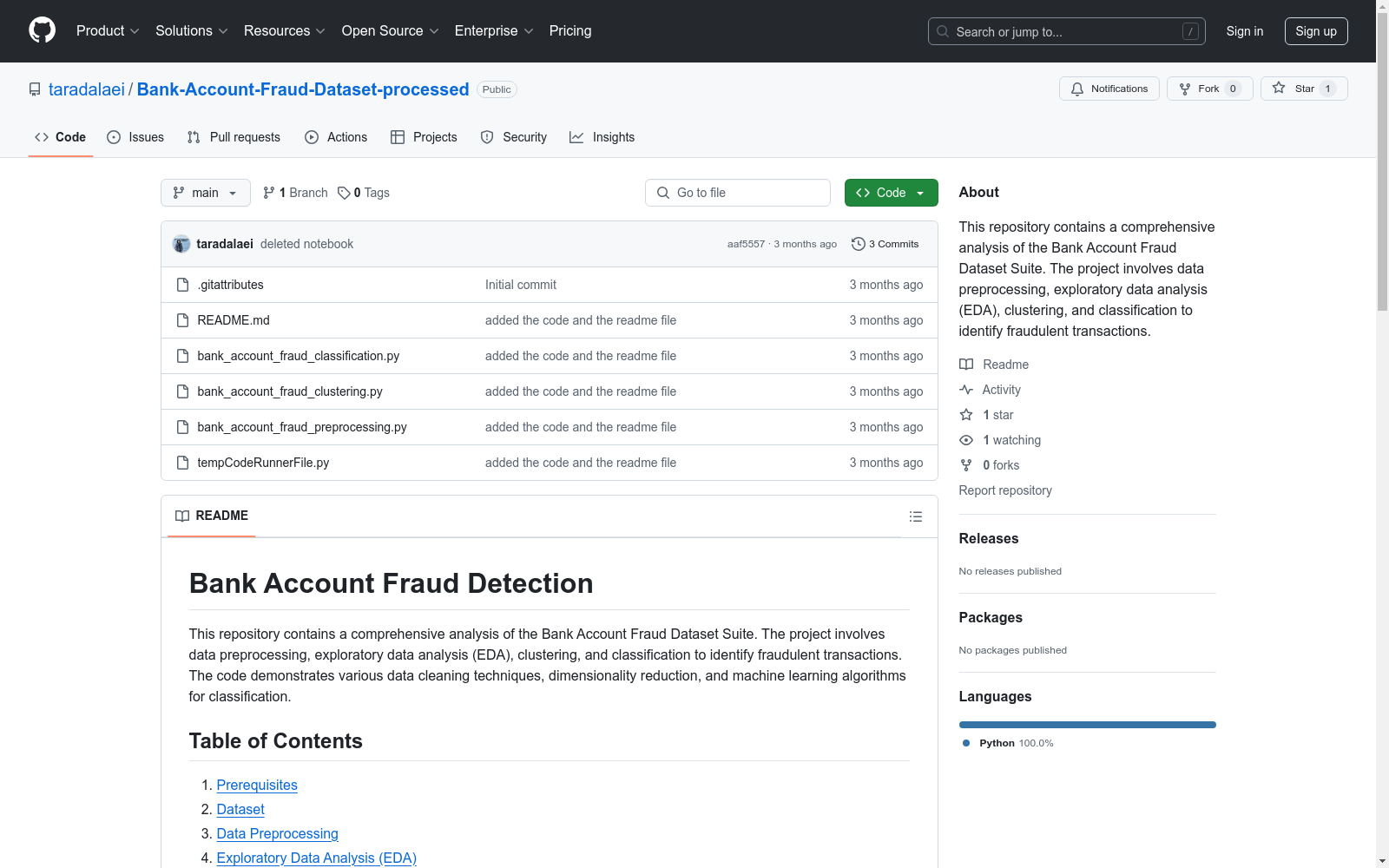Click the slash shortcut icon in search bar
Image resolution: width=1389 pixels, height=868 pixels.
(1190, 31)
